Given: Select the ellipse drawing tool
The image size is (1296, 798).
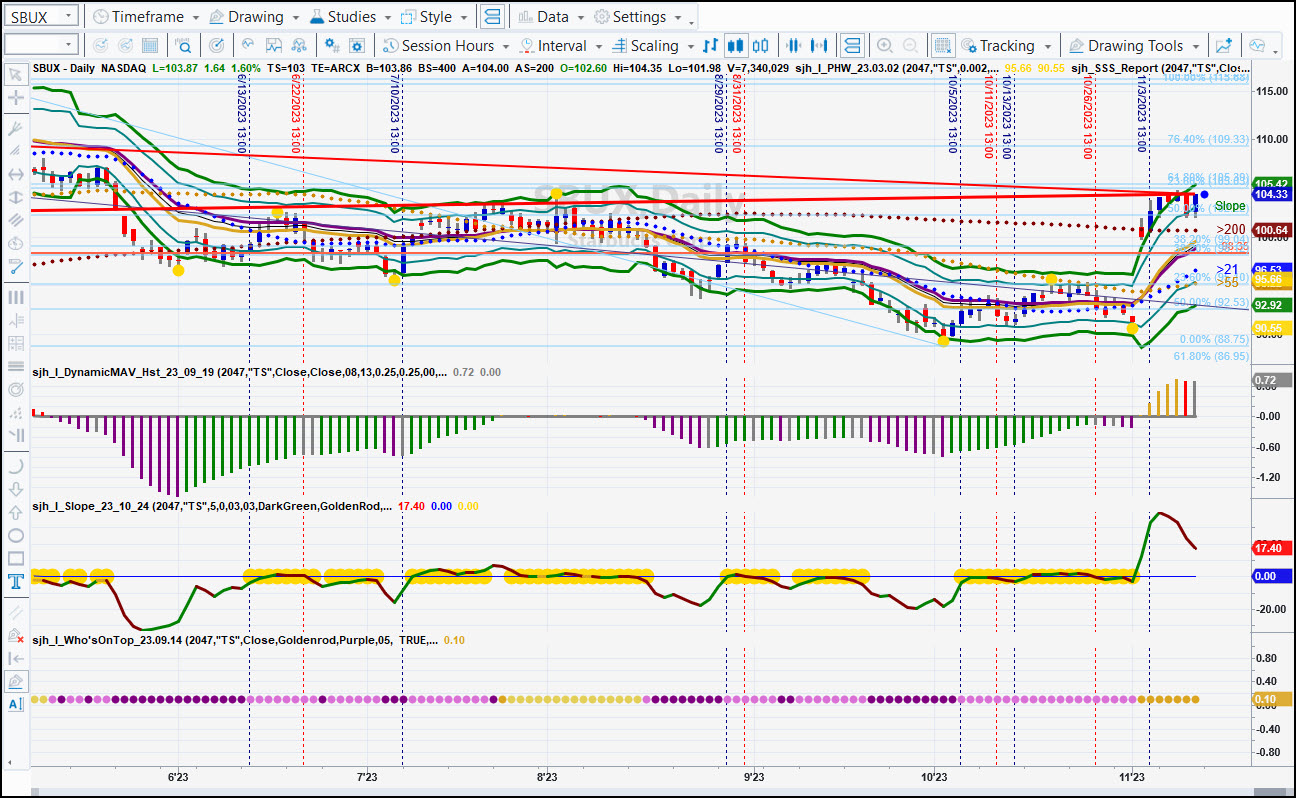Looking at the screenshot, I should pos(15,535).
